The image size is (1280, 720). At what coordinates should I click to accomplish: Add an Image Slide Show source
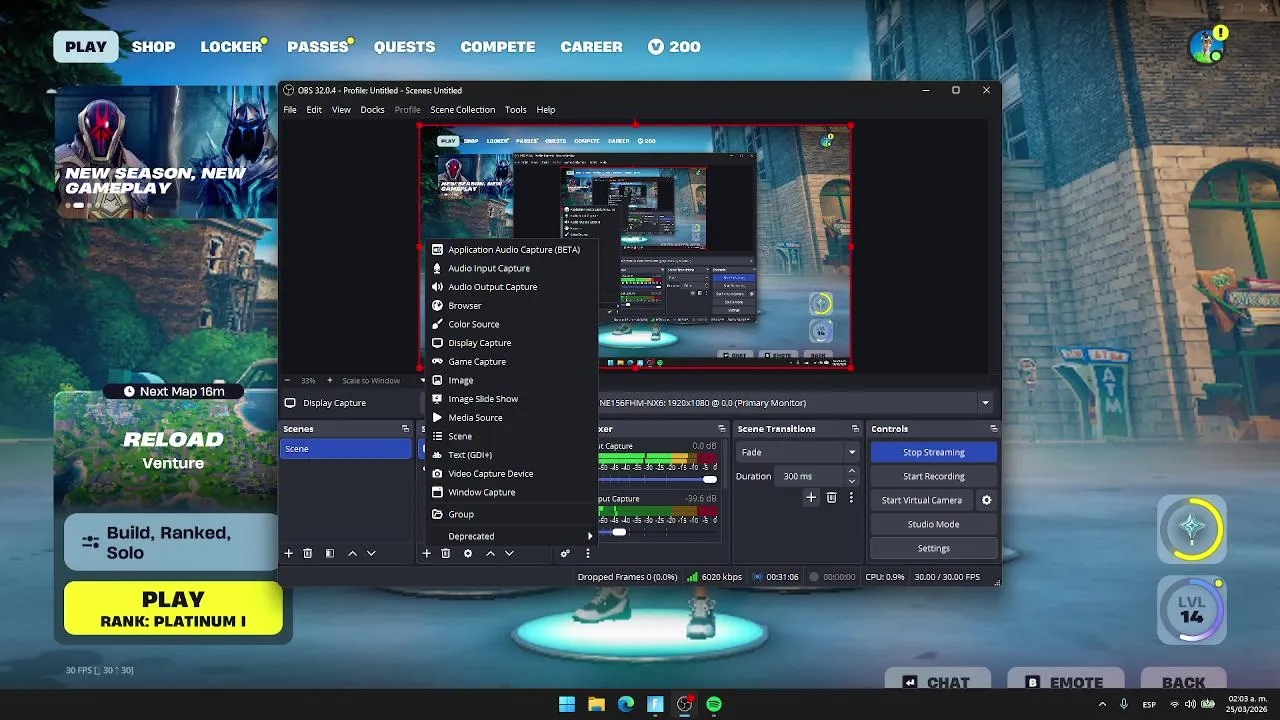tap(482, 399)
